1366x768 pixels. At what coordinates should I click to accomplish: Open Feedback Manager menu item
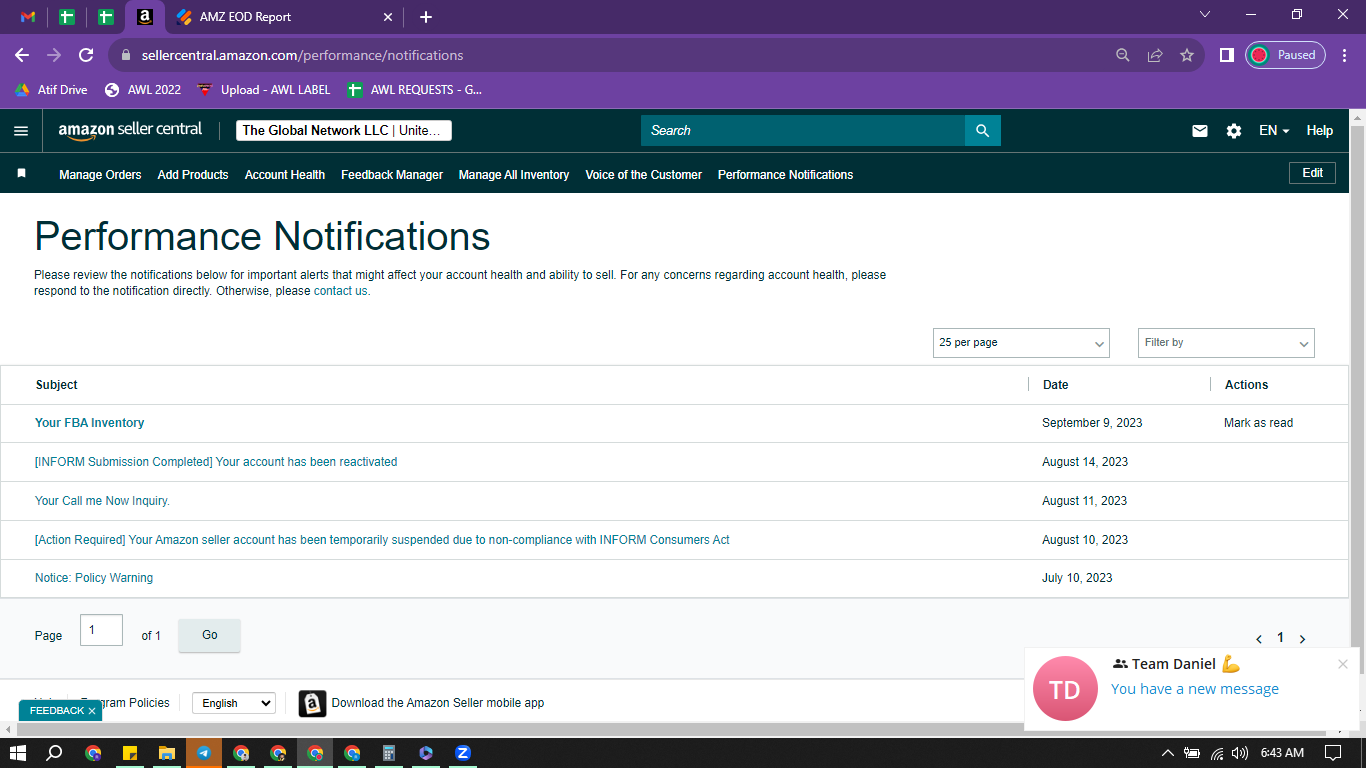392,175
